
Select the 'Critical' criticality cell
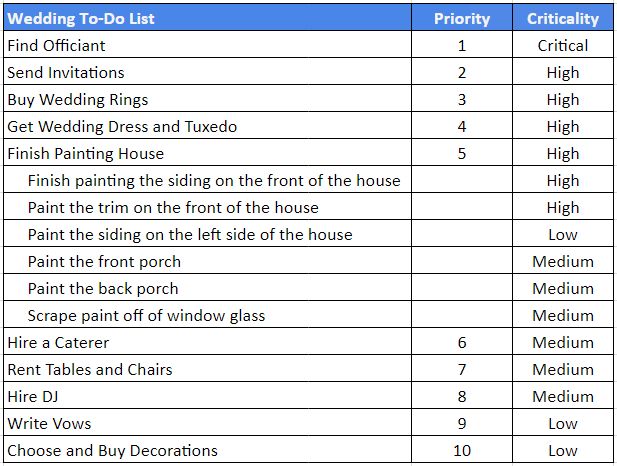(x=563, y=45)
